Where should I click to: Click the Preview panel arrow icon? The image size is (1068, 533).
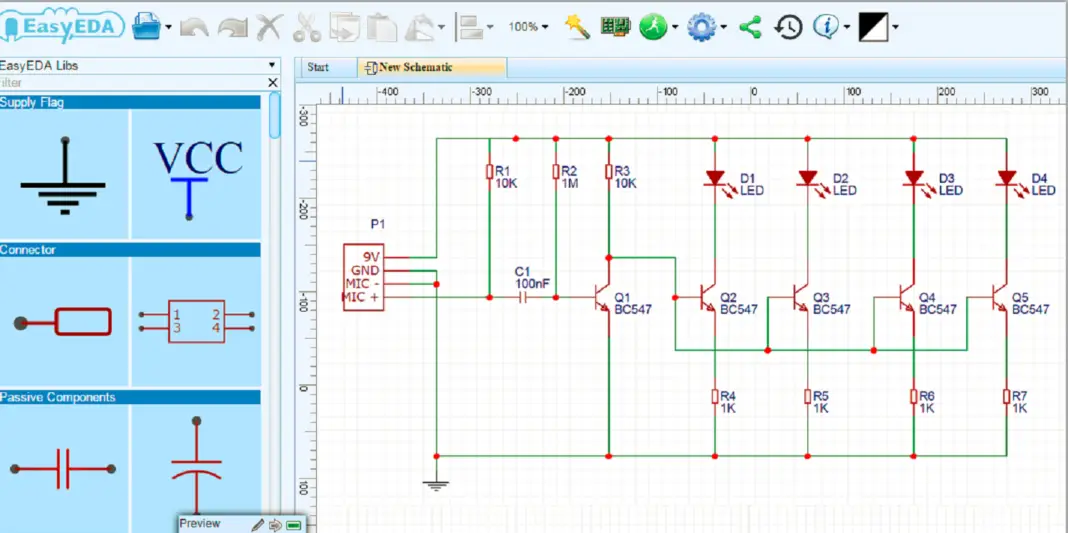click(275, 525)
